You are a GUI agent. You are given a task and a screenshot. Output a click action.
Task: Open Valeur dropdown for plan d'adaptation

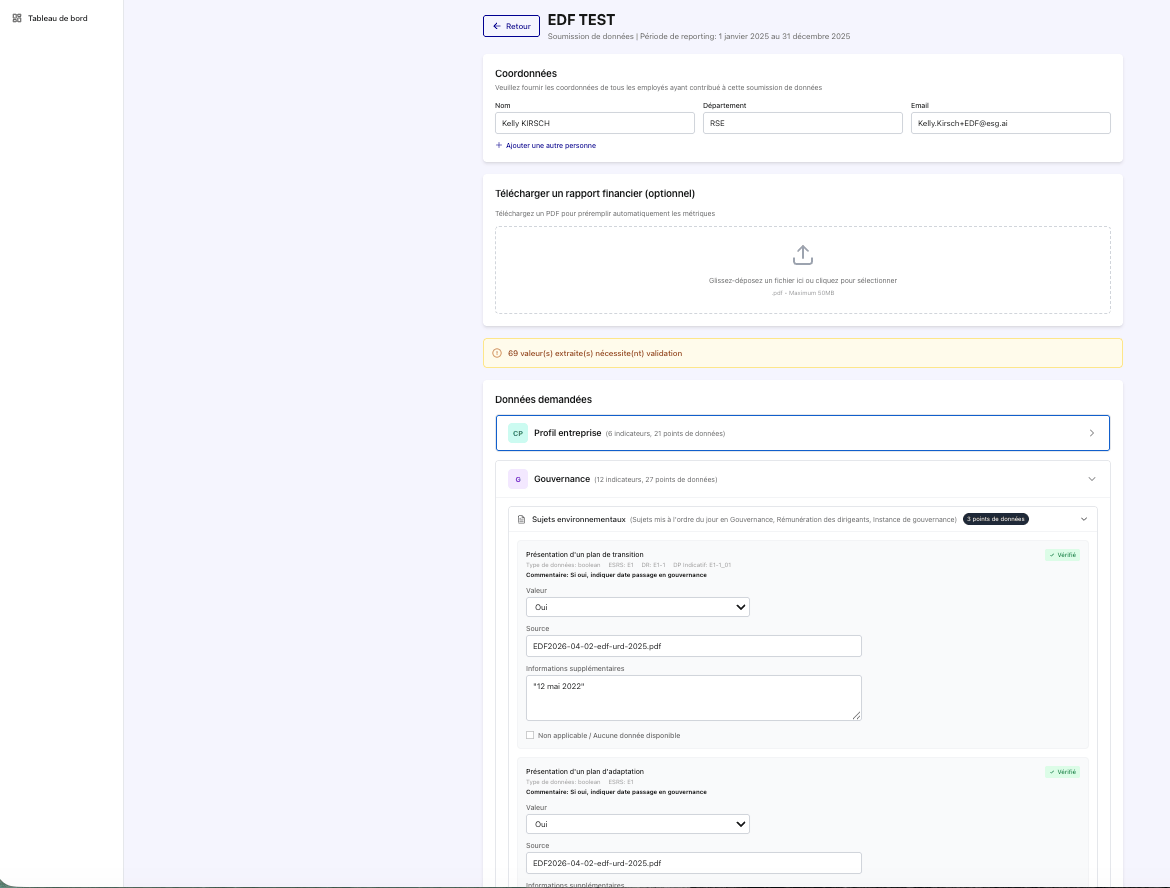(x=638, y=825)
